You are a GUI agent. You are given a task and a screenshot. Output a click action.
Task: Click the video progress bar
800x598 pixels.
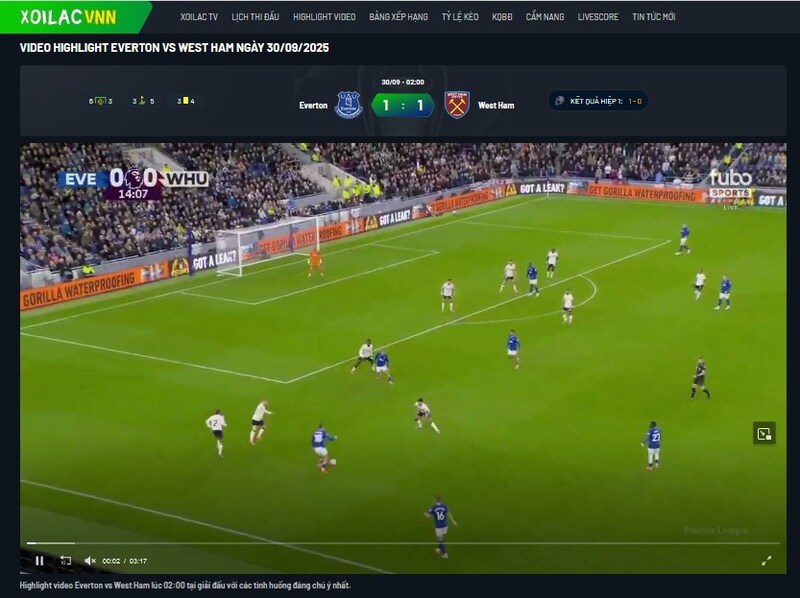coord(400,544)
